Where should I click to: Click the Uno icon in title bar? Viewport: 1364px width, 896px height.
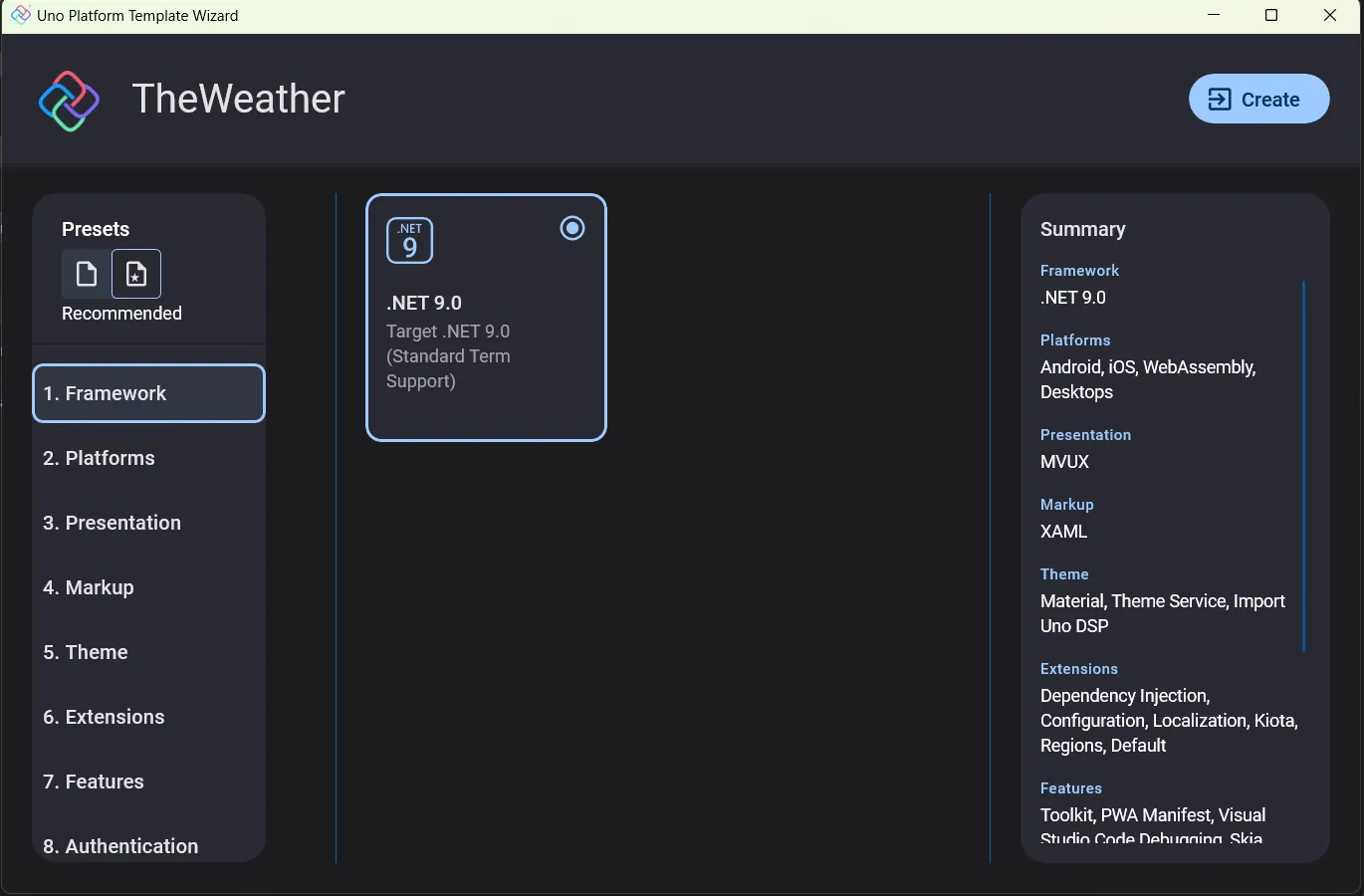pos(20,15)
